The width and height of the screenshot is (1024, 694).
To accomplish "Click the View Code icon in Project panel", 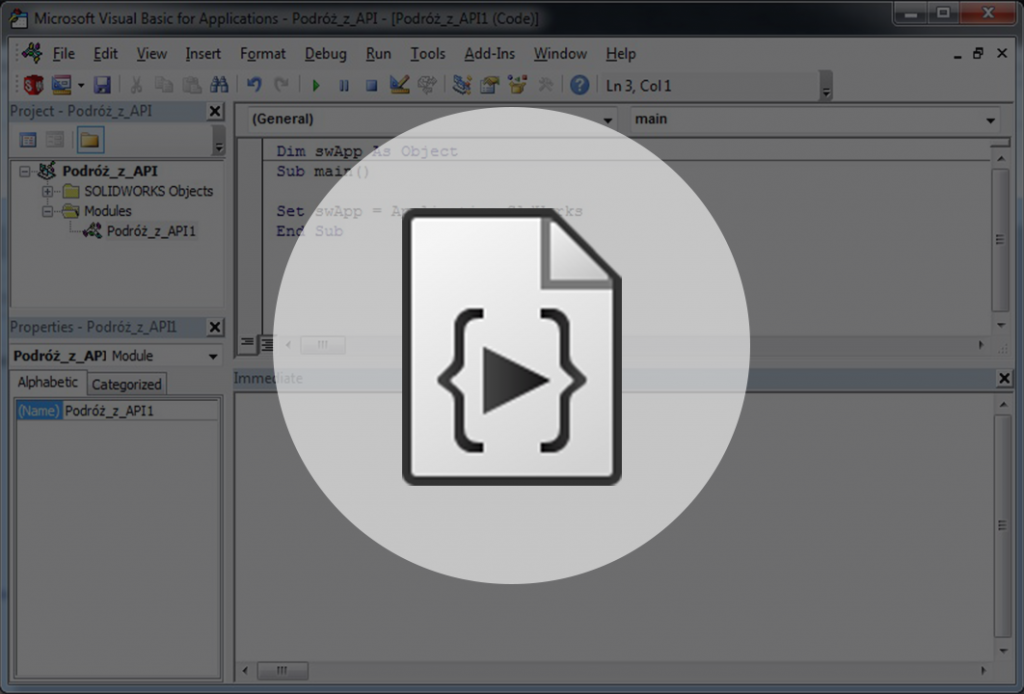I will click(x=27, y=139).
